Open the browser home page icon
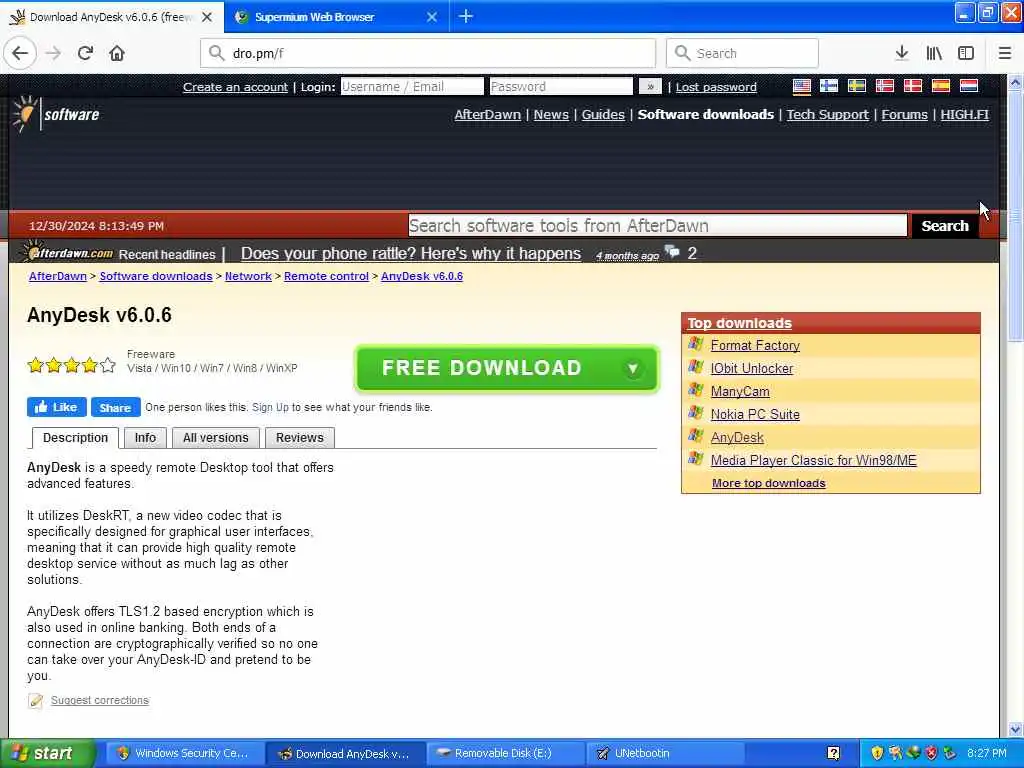Image resolution: width=1024 pixels, height=768 pixels. pos(117,53)
